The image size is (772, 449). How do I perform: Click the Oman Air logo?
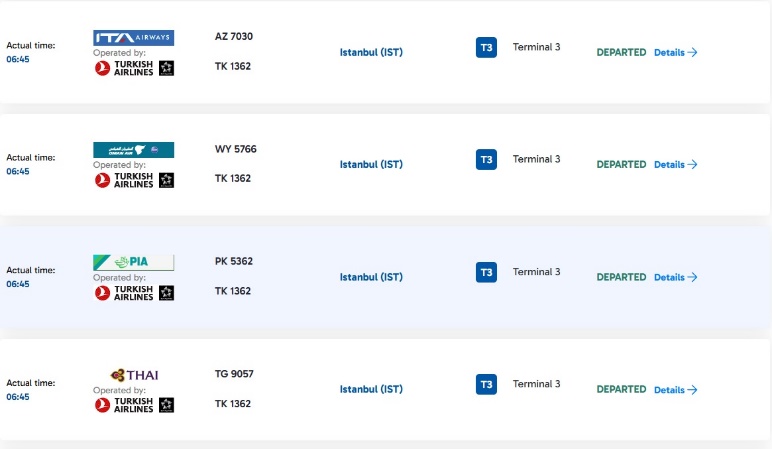pyautogui.click(x=133, y=150)
